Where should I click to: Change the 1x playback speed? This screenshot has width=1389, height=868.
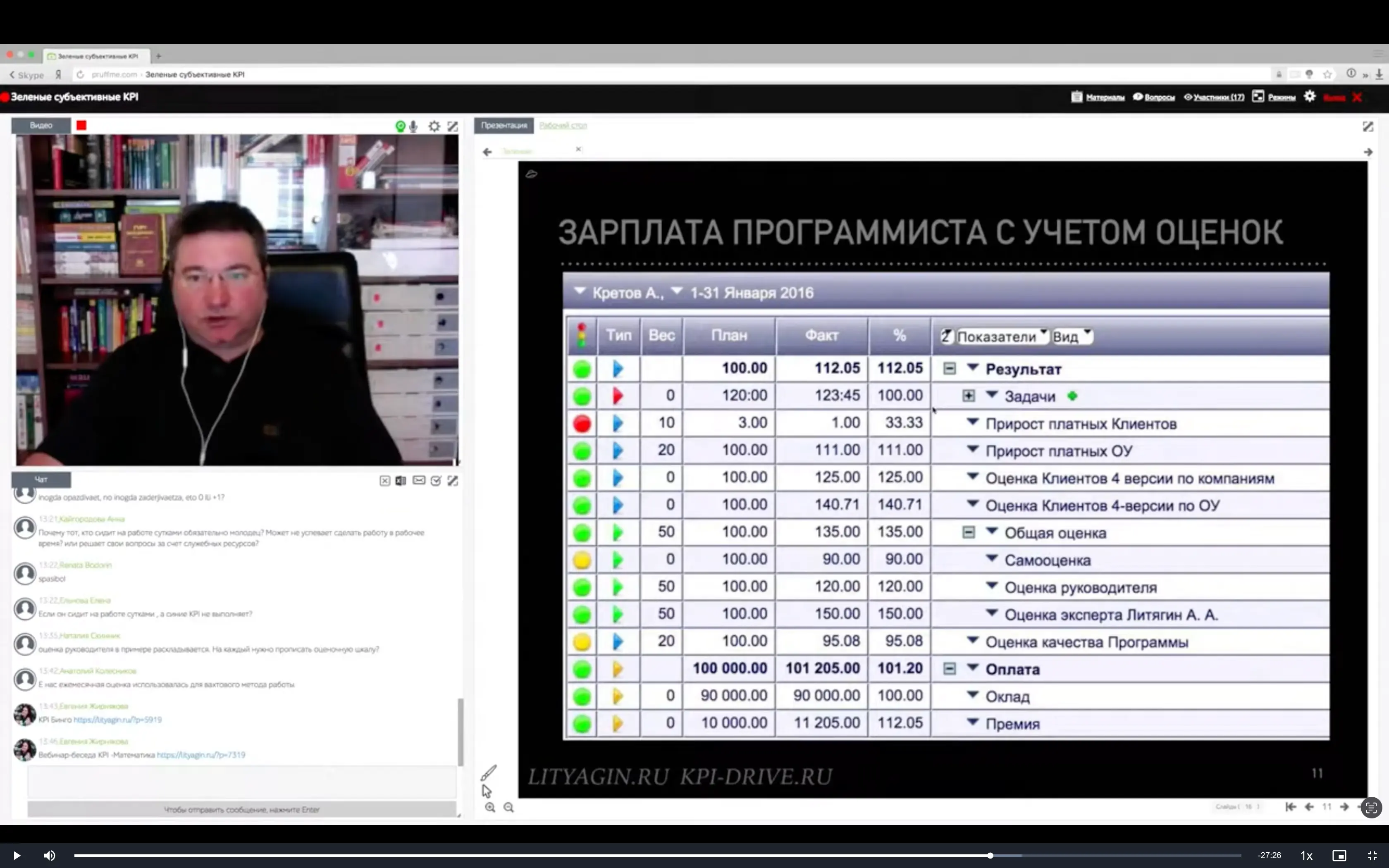point(1306,855)
